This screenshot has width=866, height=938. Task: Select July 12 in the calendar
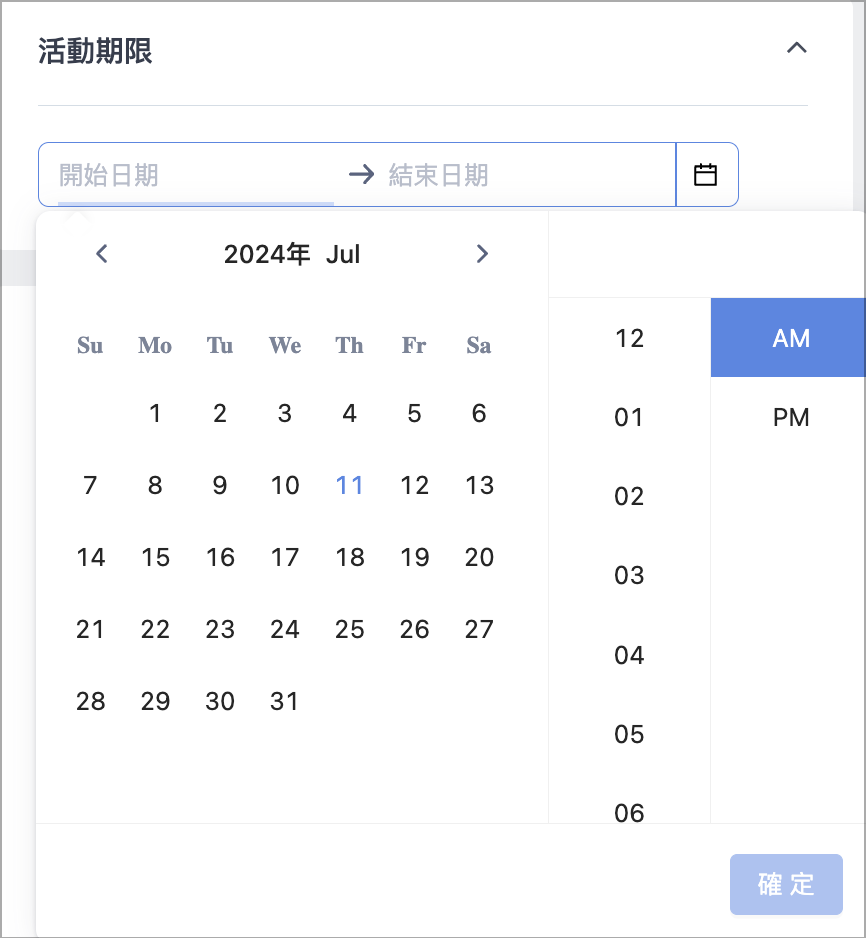[414, 485]
